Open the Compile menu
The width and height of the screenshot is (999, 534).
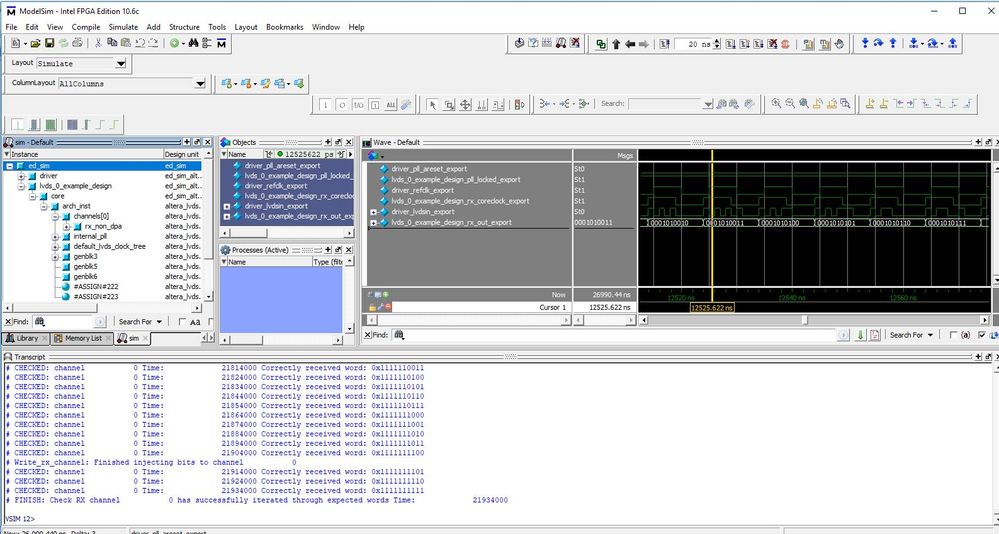86,27
